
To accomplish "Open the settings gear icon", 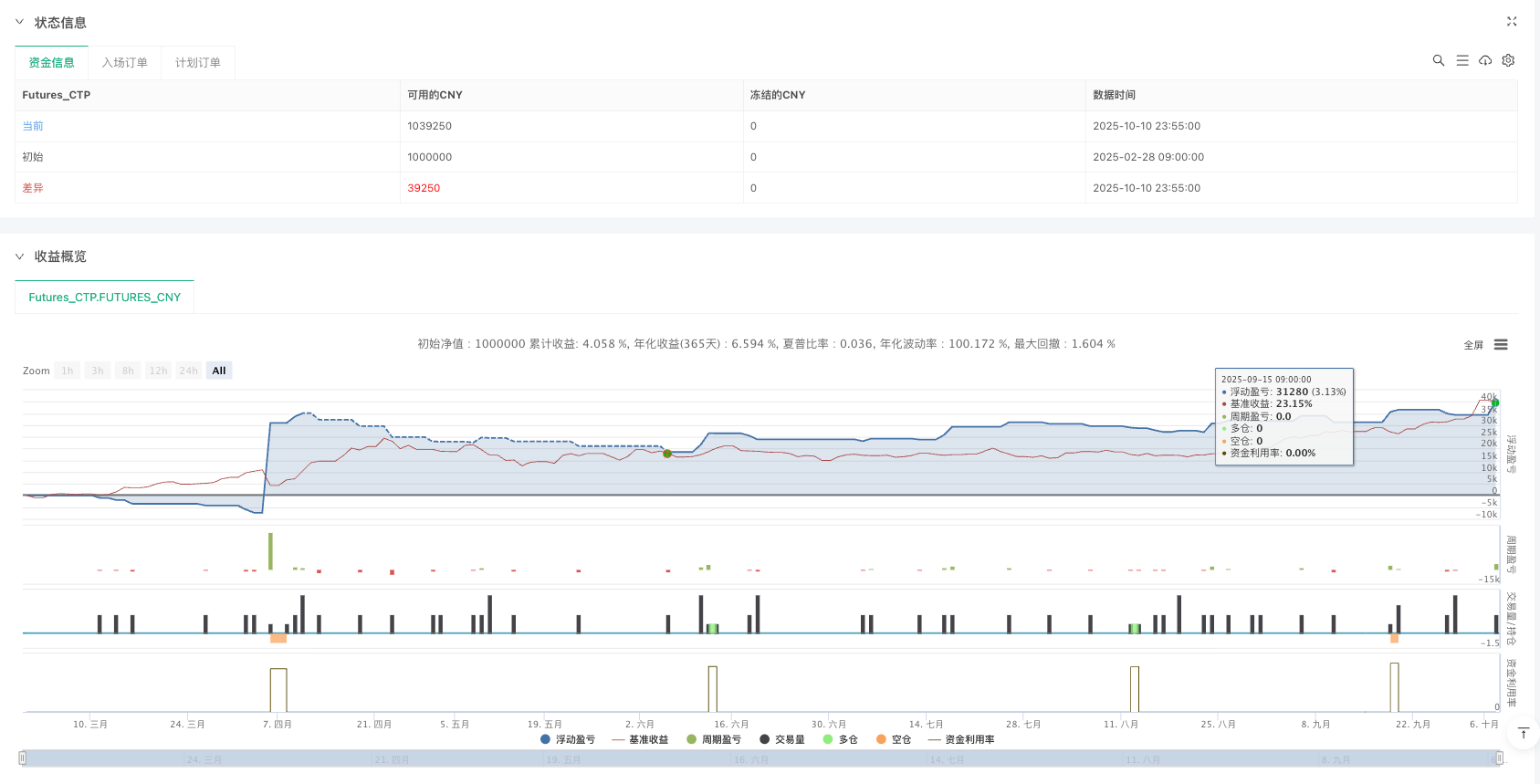I will pyautogui.click(x=1508, y=60).
